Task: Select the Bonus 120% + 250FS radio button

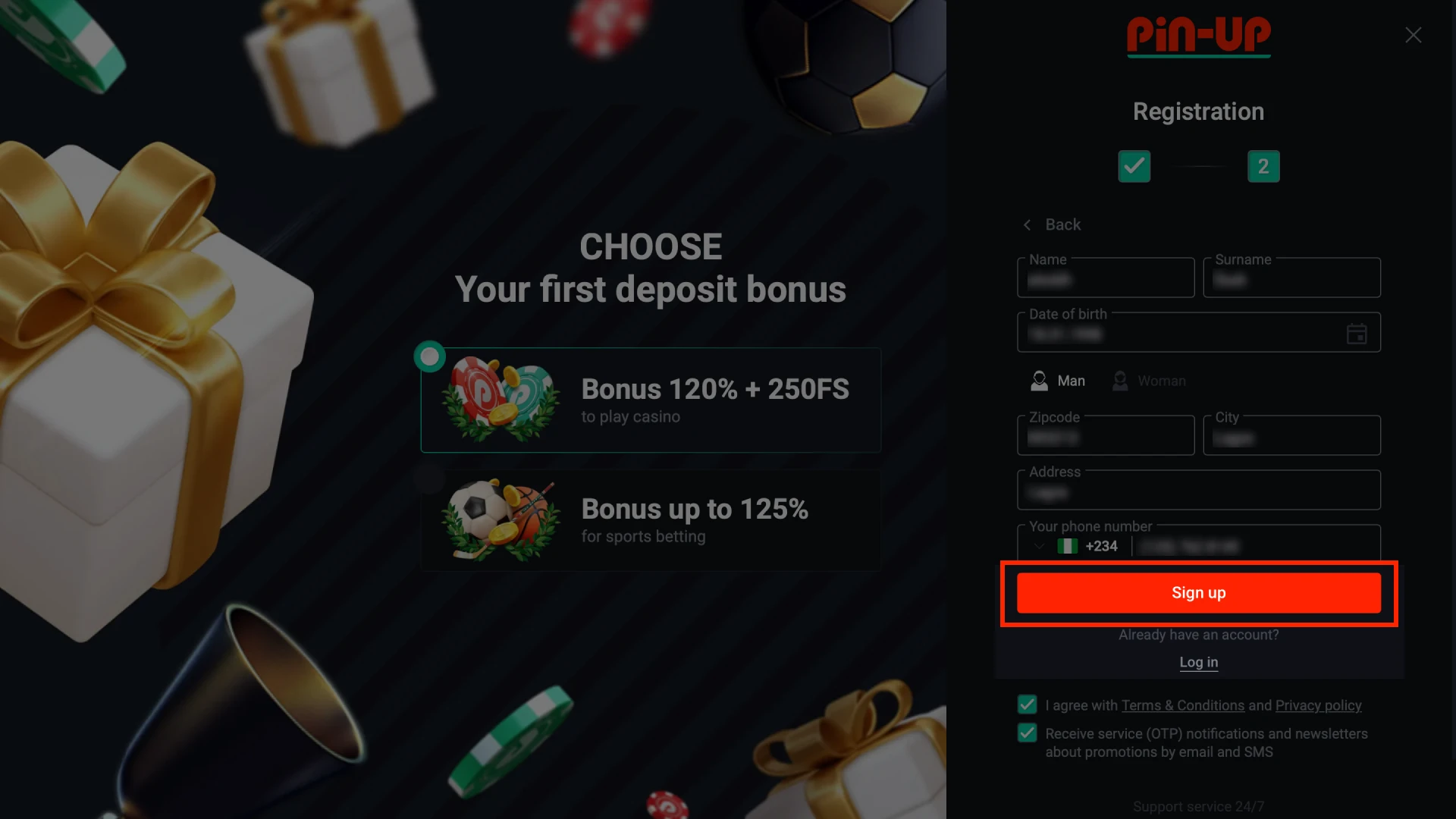Action: click(x=430, y=356)
